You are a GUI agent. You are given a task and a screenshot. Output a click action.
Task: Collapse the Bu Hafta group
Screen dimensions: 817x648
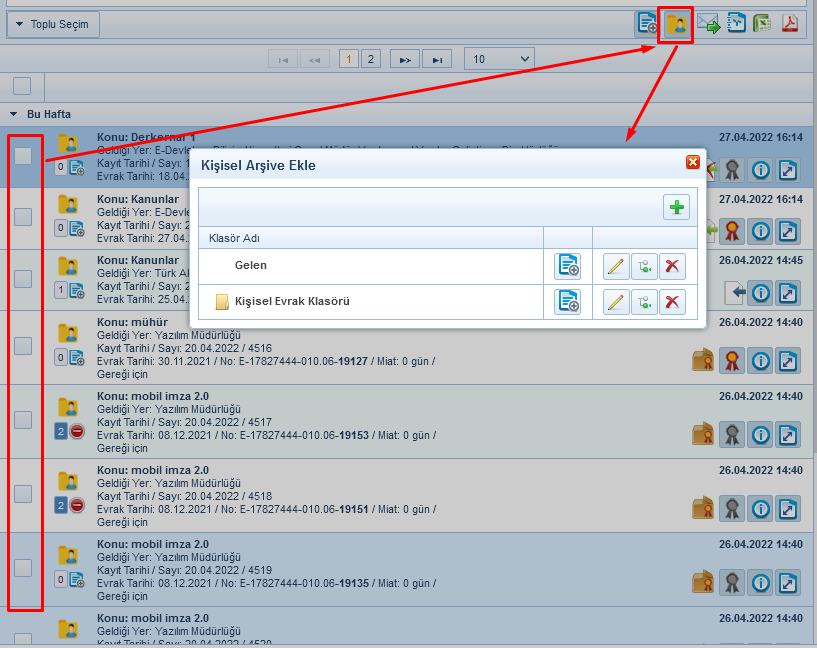(14, 114)
